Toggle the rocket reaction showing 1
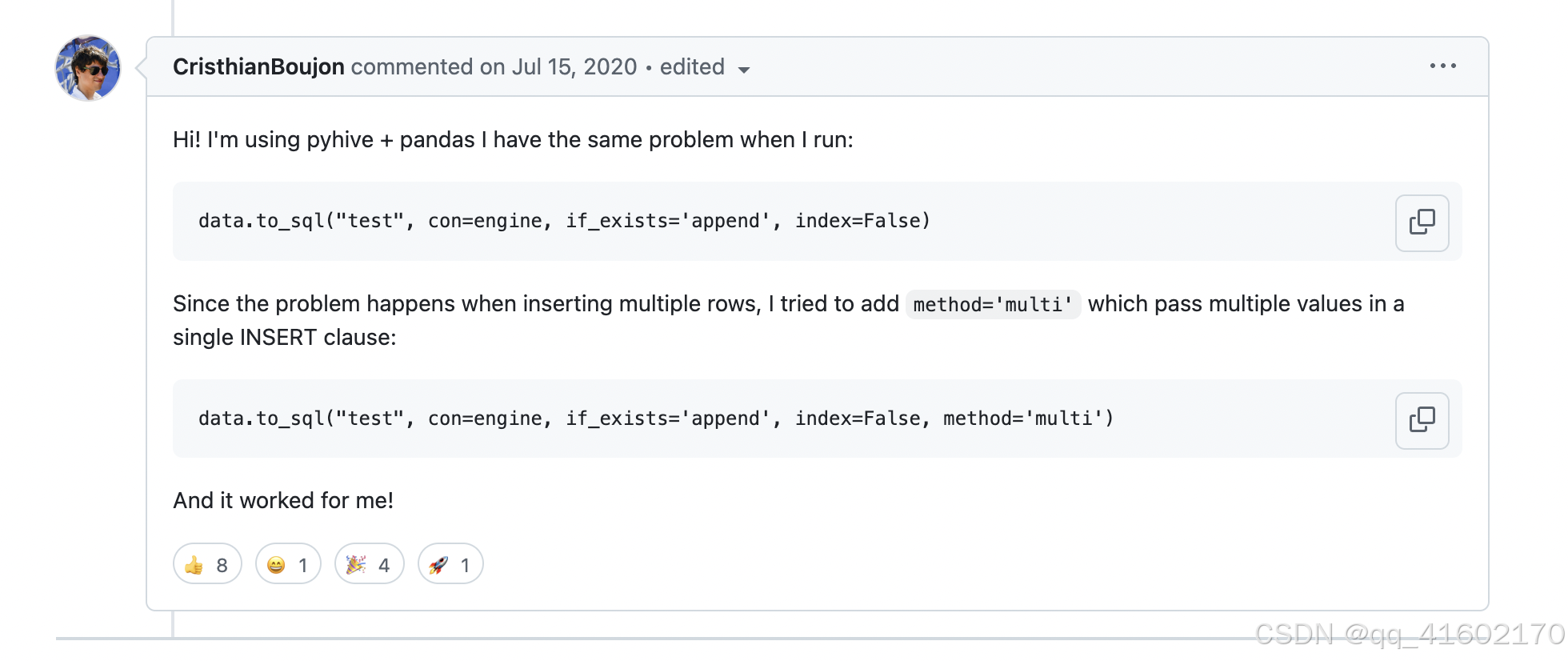Image resolution: width=1568 pixels, height=661 pixels. coord(450,563)
